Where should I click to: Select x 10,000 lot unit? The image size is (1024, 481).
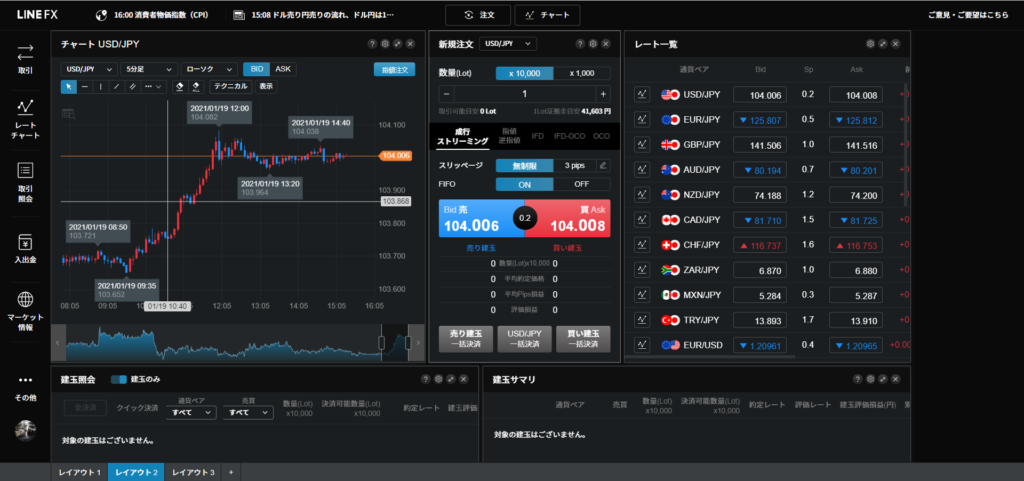pyautogui.click(x=524, y=73)
